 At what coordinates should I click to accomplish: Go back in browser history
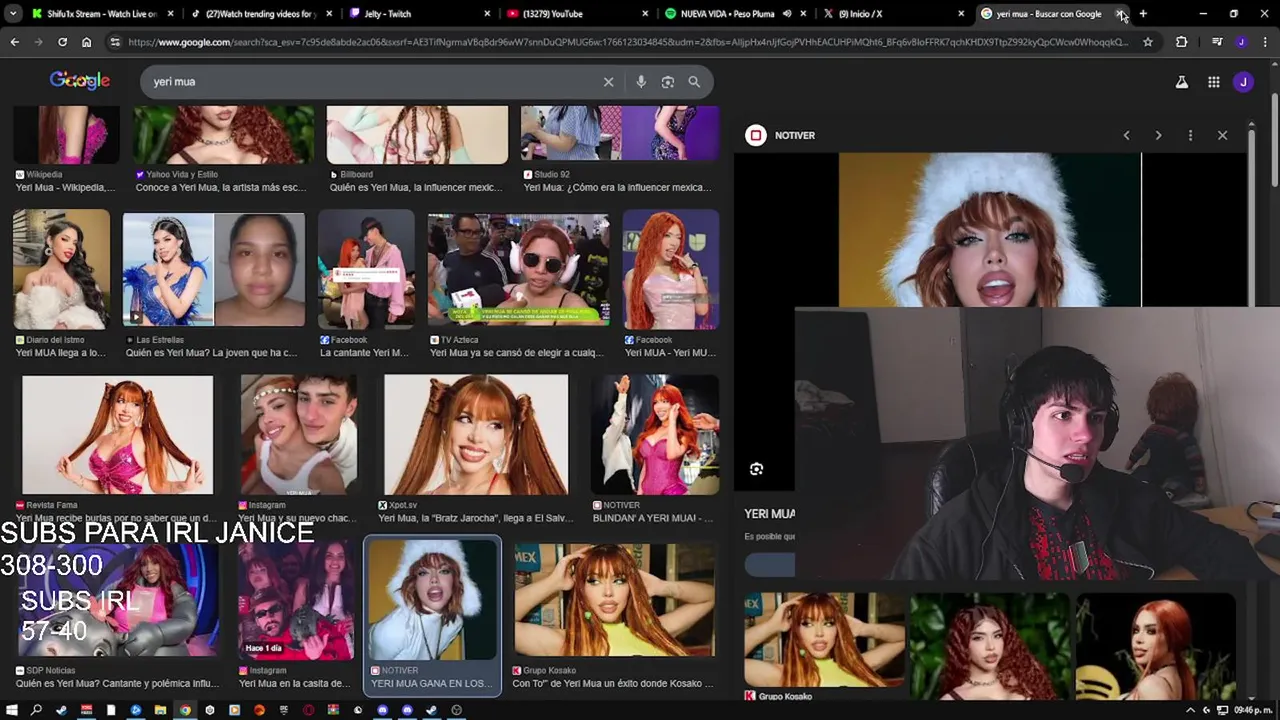(15, 42)
